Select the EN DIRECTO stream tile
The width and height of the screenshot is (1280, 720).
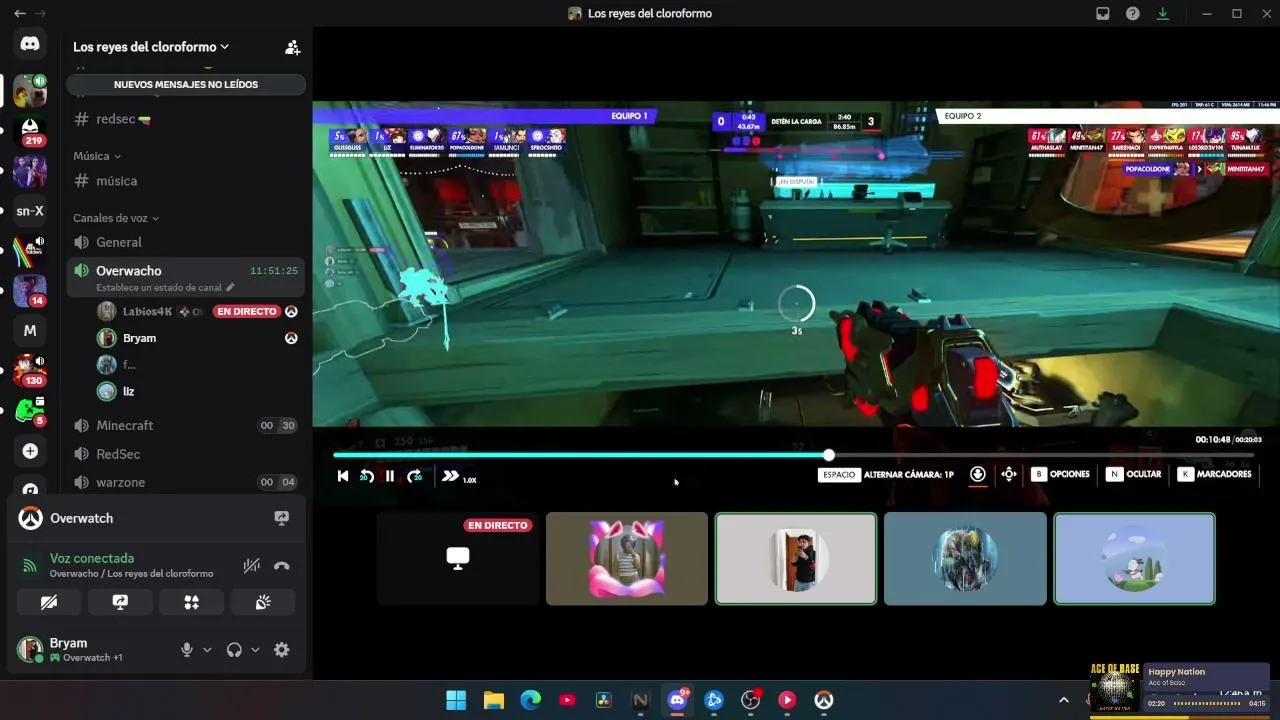[x=458, y=559]
